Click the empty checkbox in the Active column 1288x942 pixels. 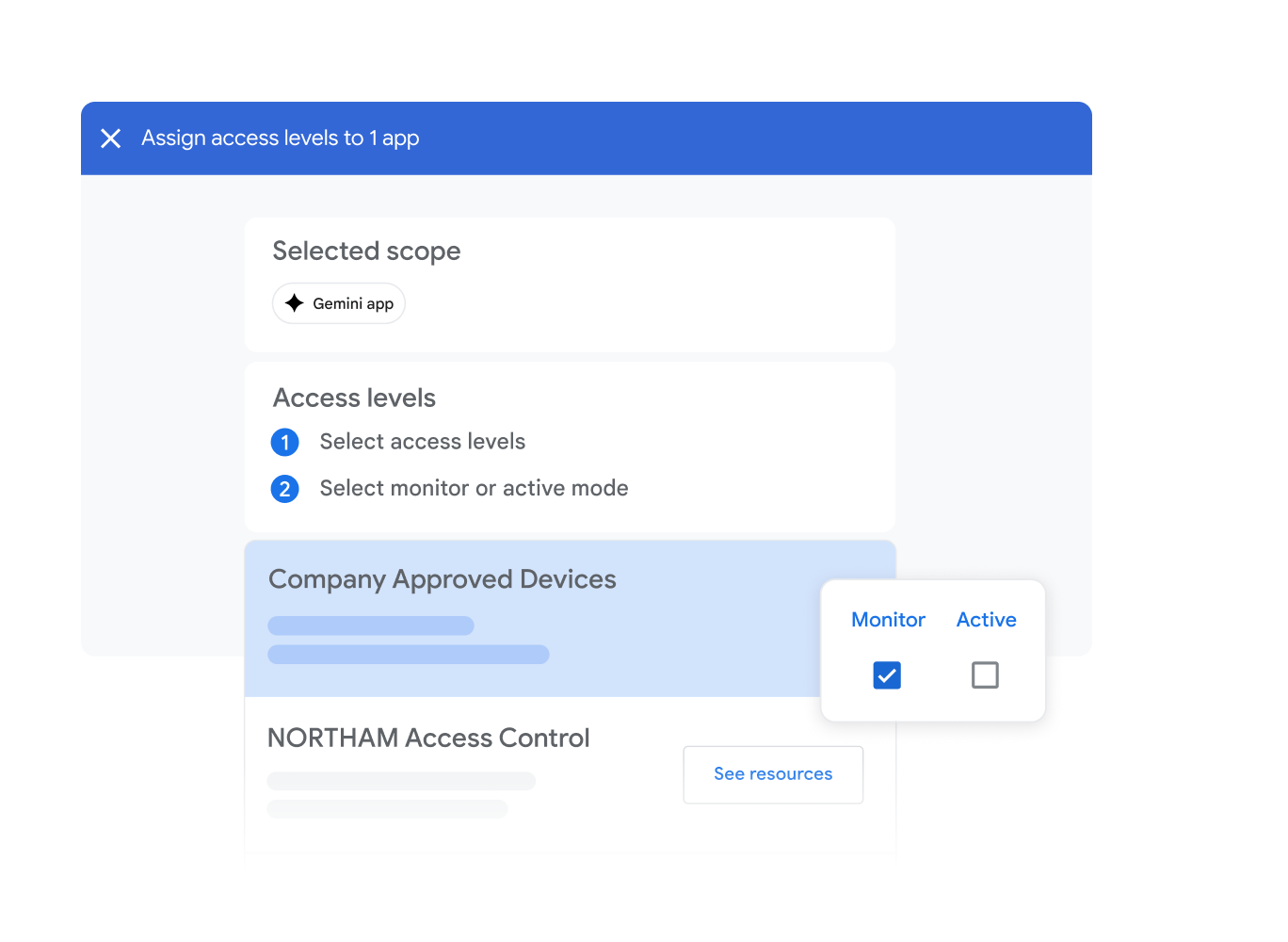(985, 674)
